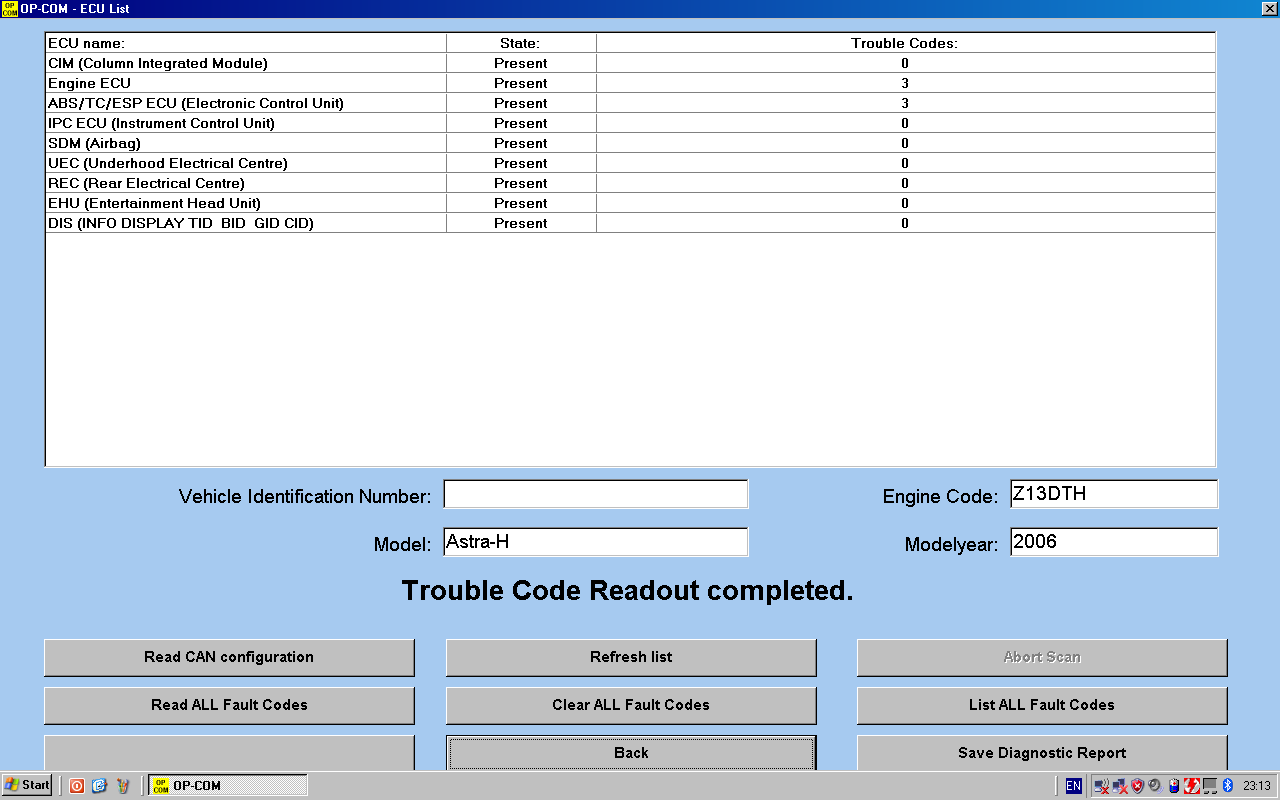Close the OP-COM ECU List window
The height and width of the screenshot is (800, 1280).
click(x=1269, y=9)
